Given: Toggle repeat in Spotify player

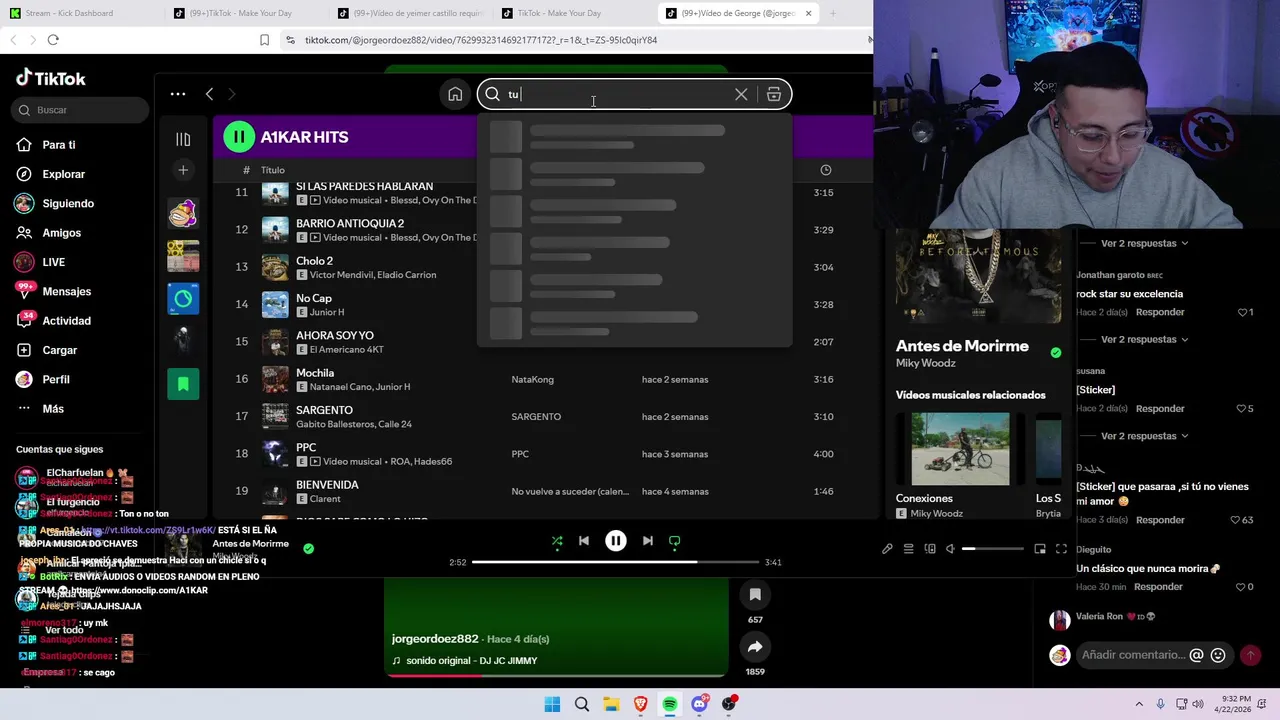Looking at the screenshot, I should [x=675, y=541].
